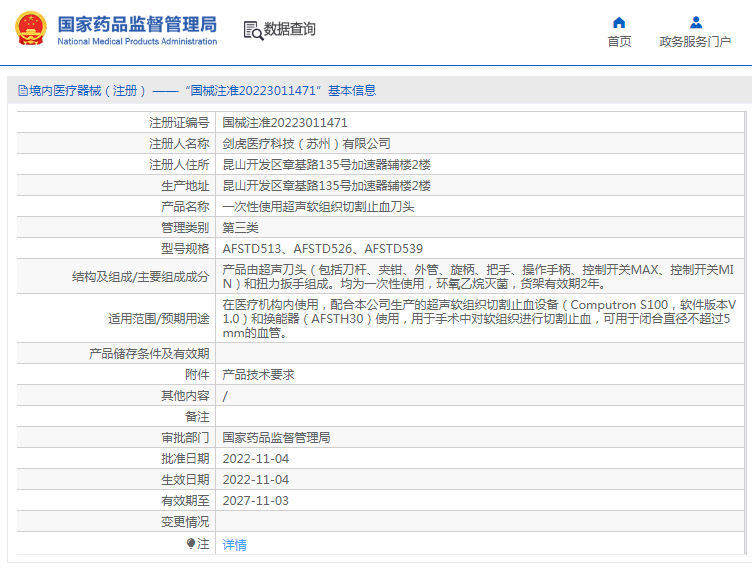This screenshot has height=572, width=752.
Task: Open the 数据查询 search icon
Action: (253, 30)
